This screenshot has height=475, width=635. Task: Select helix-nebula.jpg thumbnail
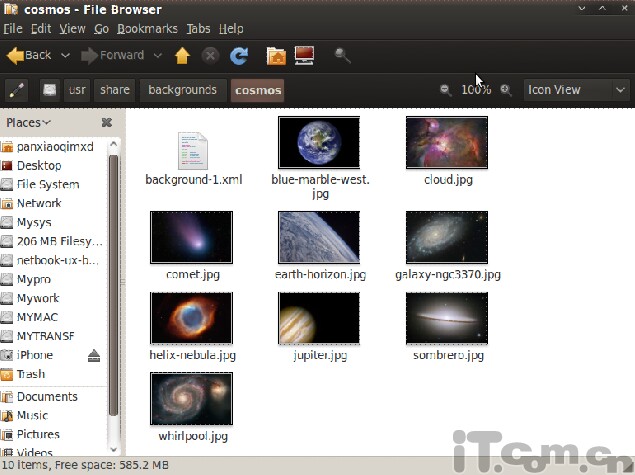191,318
